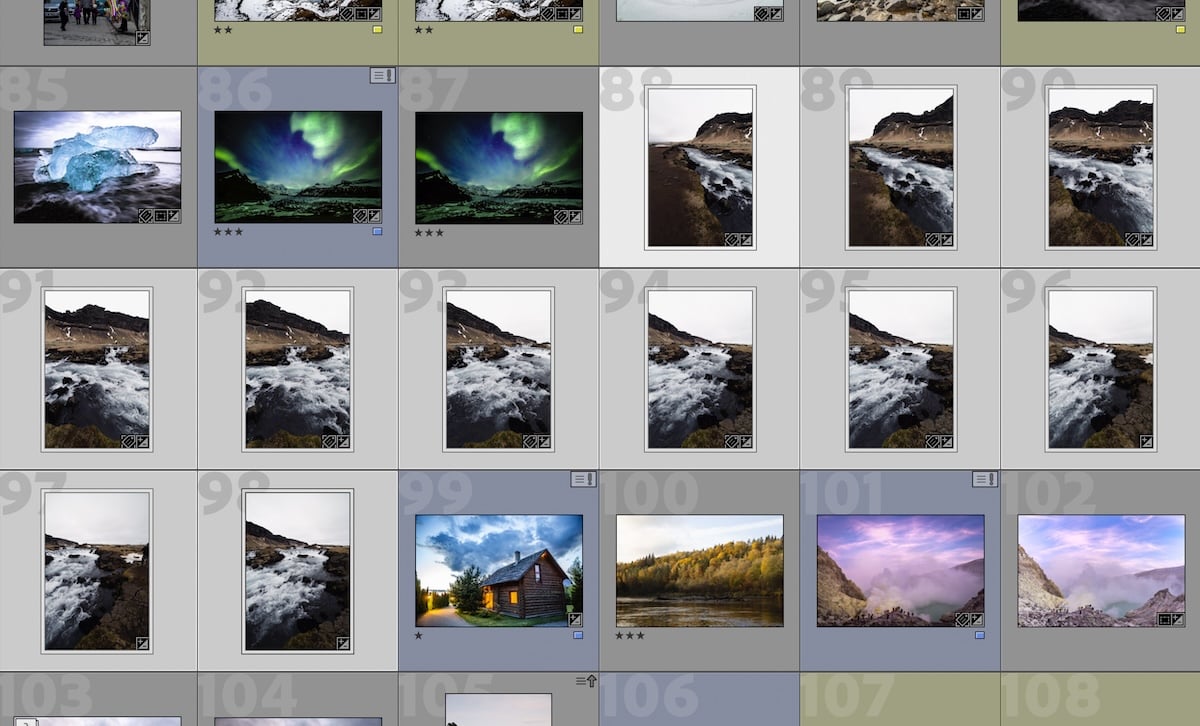The image size is (1200, 726).
Task: Click the crop badge on iceberg photo 85
Action: pos(159,216)
